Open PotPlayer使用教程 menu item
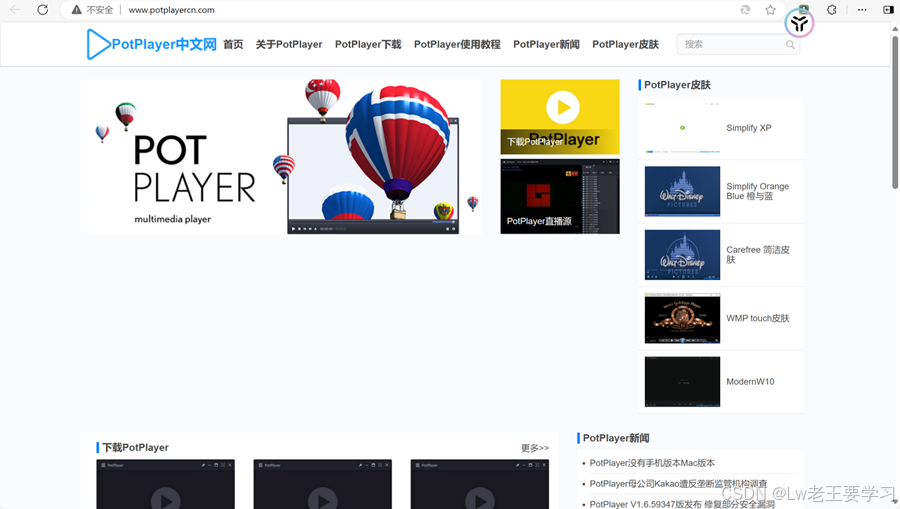Image resolution: width=900 pixels, height=509 pixels. [x=457, y=44]
